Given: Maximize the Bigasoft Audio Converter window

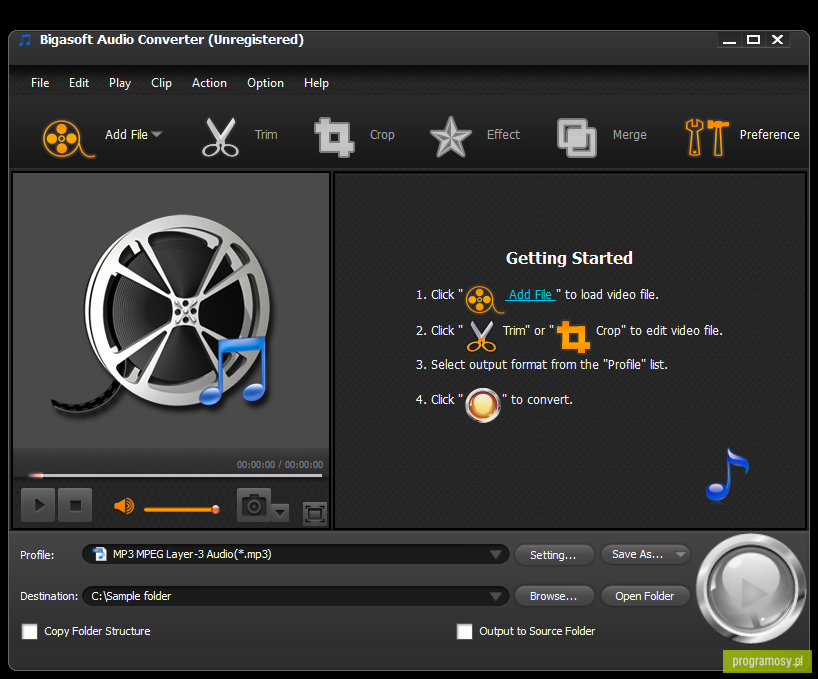Looking at the screenshot, I should coord(753,40).
